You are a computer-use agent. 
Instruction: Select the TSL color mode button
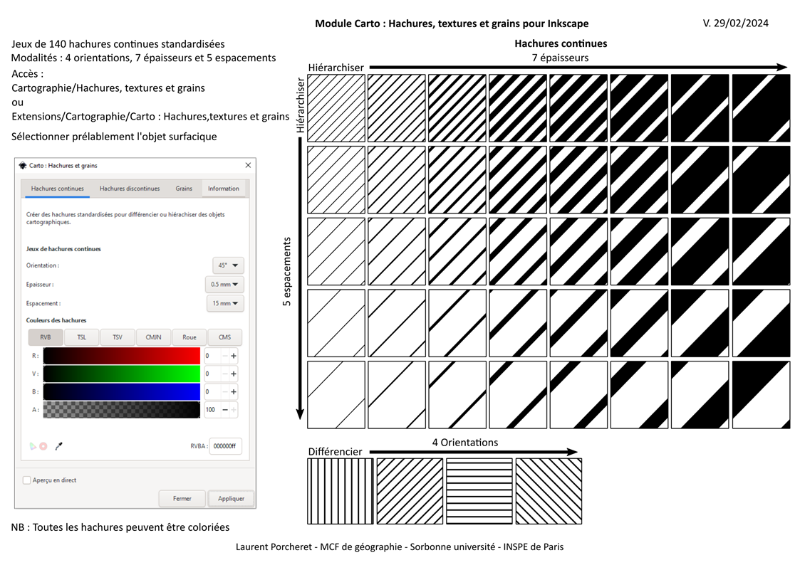click(81, 337)
